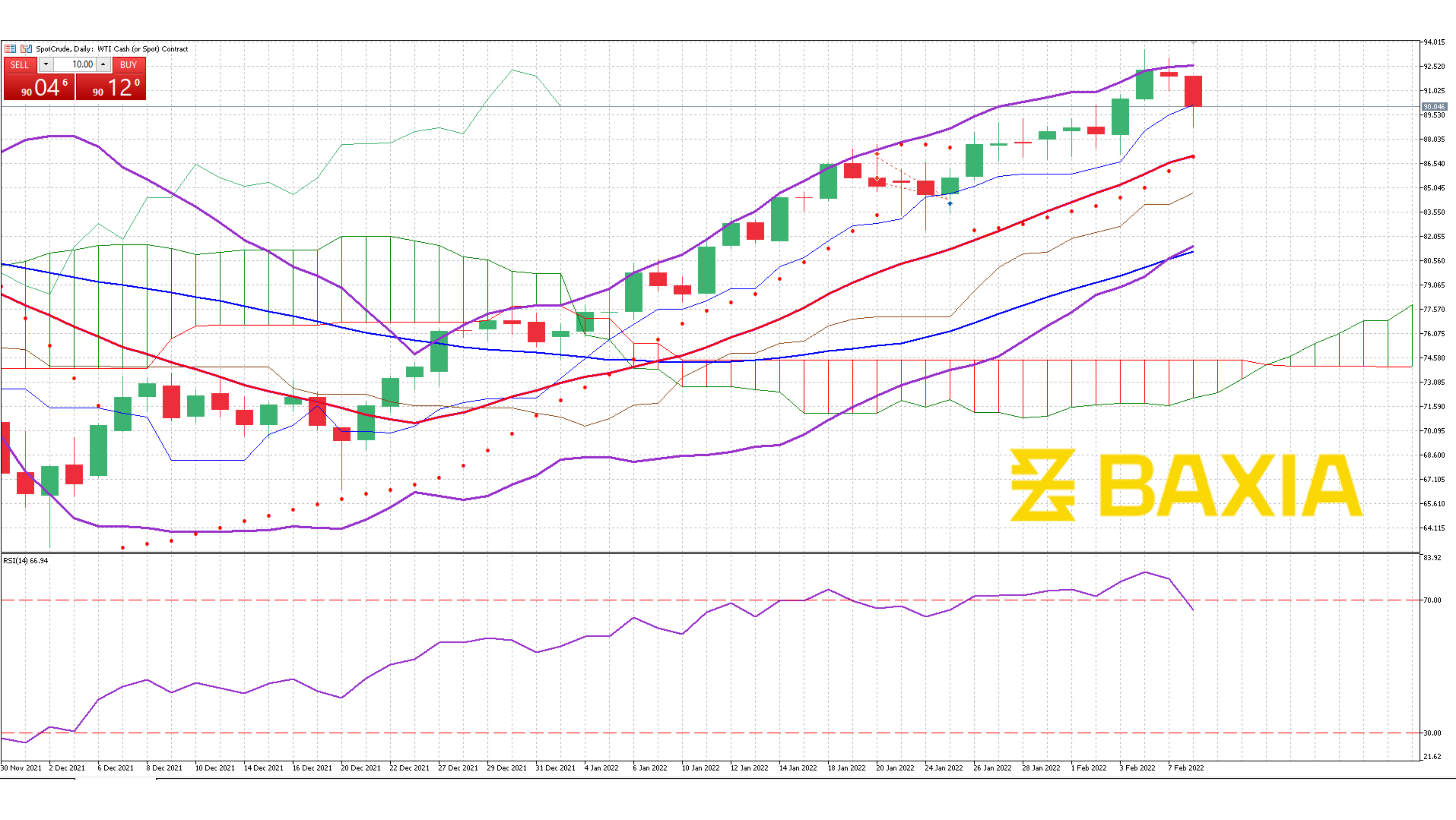1456x820 pixels.
Task: Click the 7 Feb 2022 date label
Action: point(1187,768)
